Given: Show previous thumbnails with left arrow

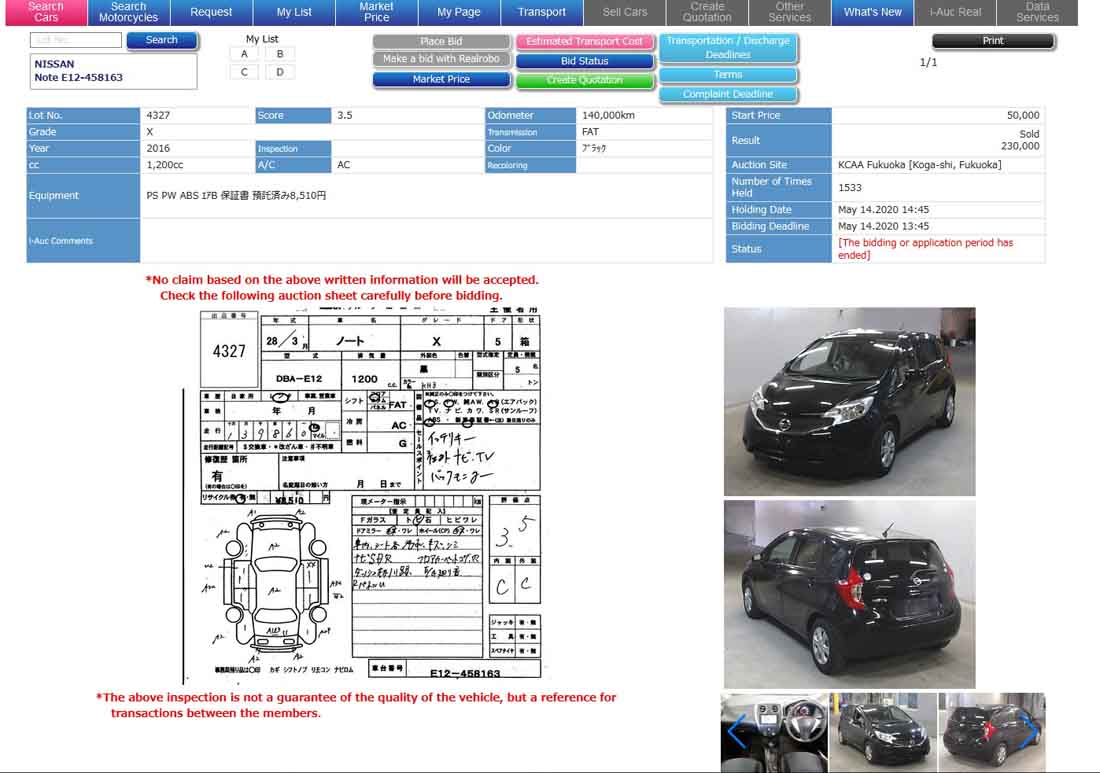Looking at the screenshot, I should coord(736,732).
